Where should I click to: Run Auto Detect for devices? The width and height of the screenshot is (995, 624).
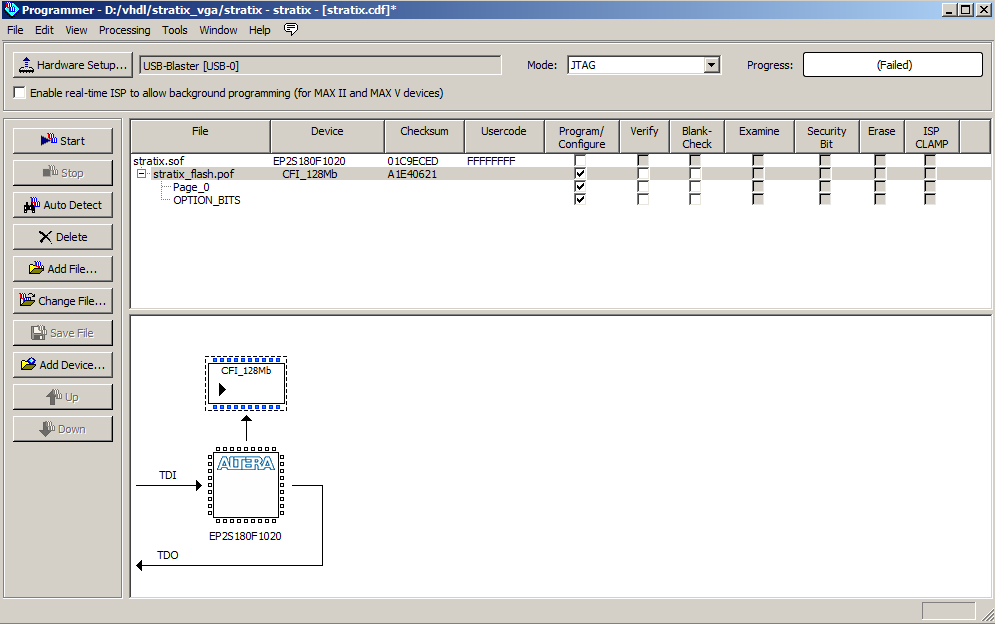click(63, 205)
